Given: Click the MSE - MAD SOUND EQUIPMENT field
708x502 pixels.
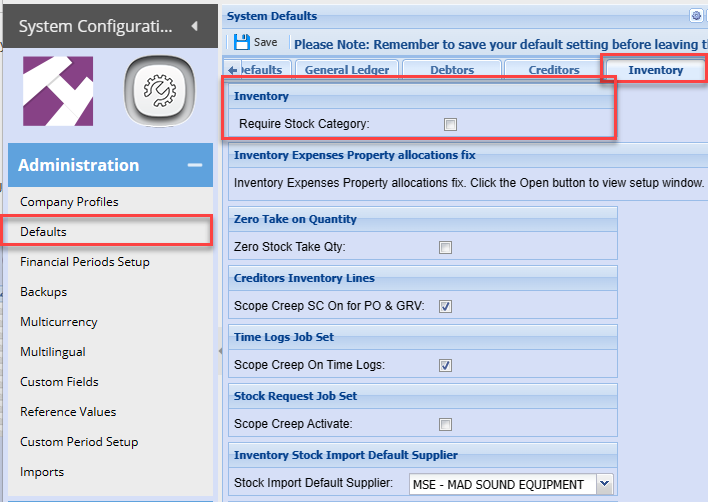Looking at the screenshot, I should (x=503, y=484).
